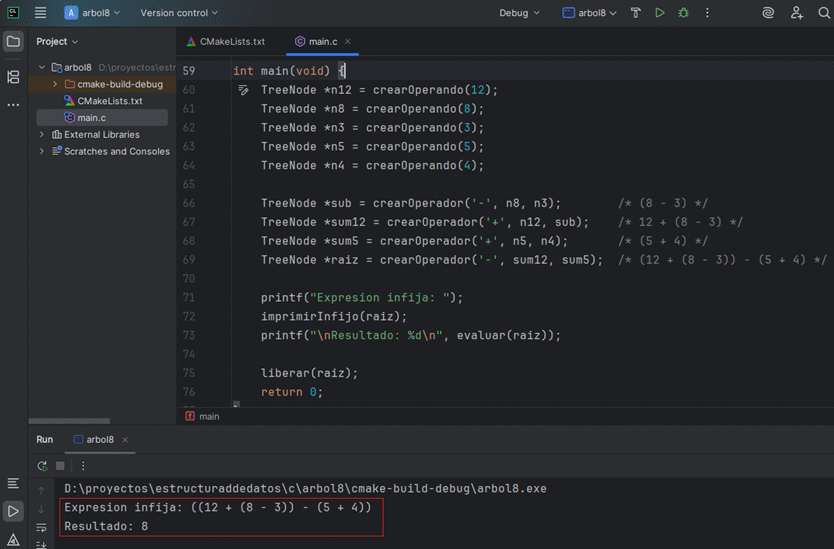Expand the cmake-build-debug folder

[55, 85]
